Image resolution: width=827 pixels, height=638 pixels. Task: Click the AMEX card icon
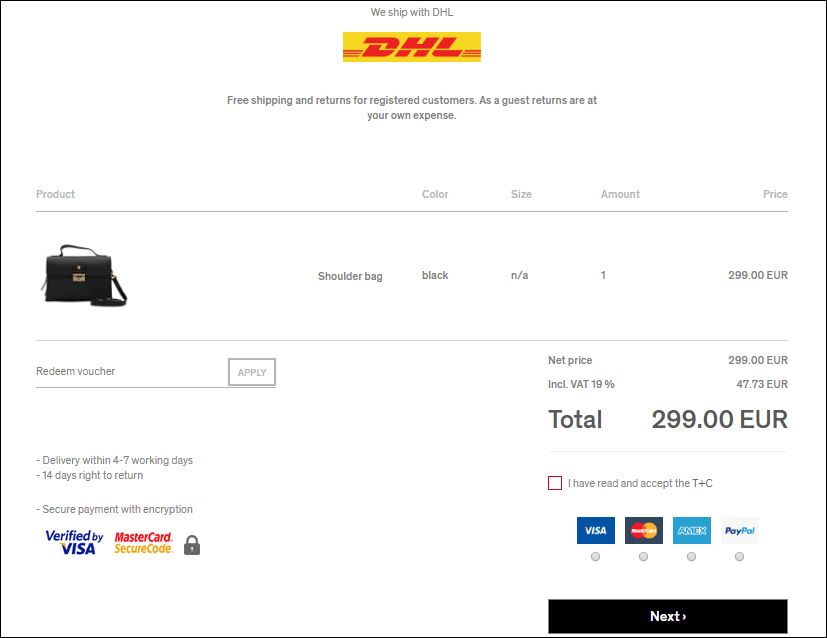click(691, 530)
